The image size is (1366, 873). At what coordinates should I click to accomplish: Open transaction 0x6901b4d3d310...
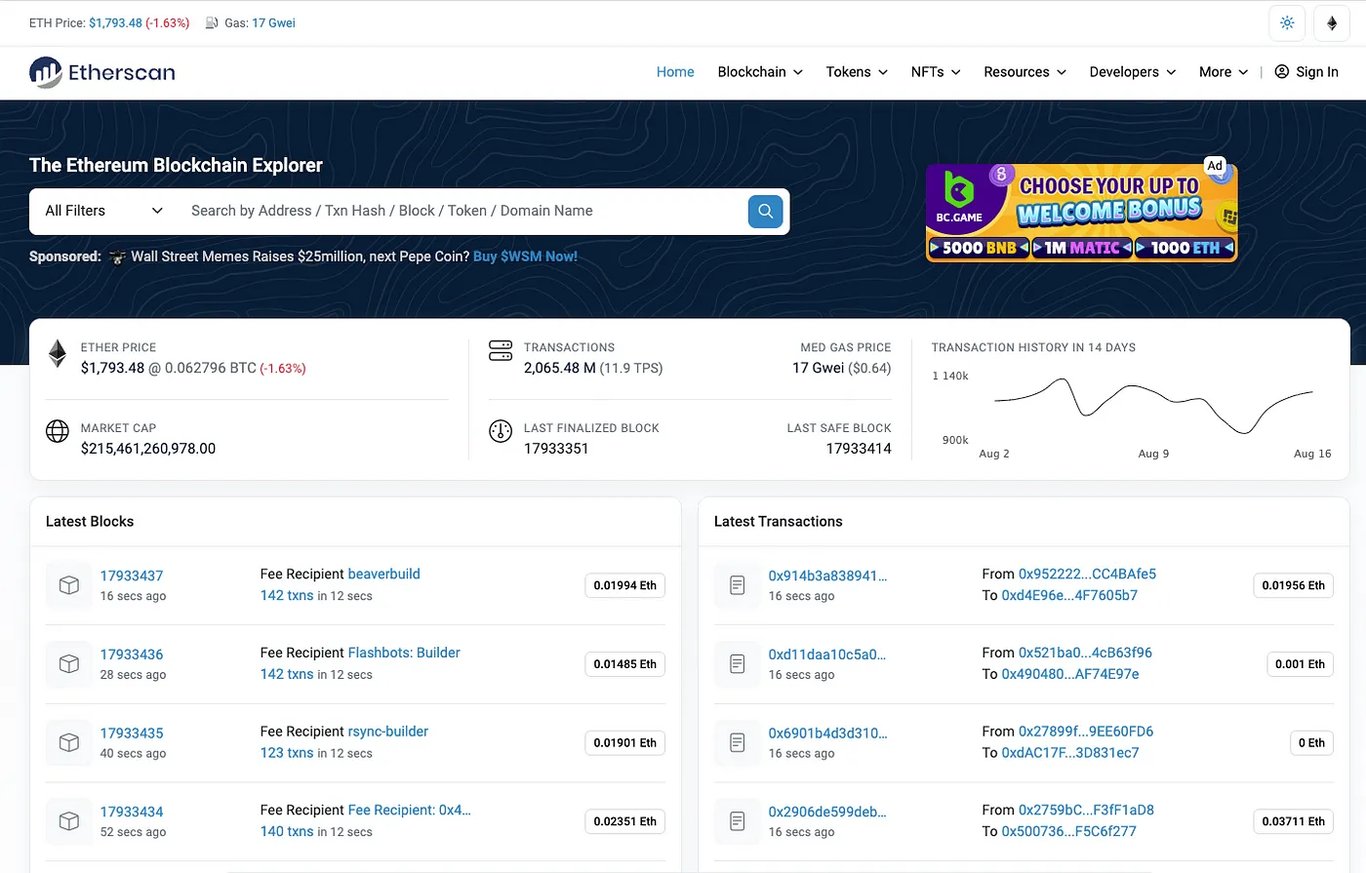[827, 733]
